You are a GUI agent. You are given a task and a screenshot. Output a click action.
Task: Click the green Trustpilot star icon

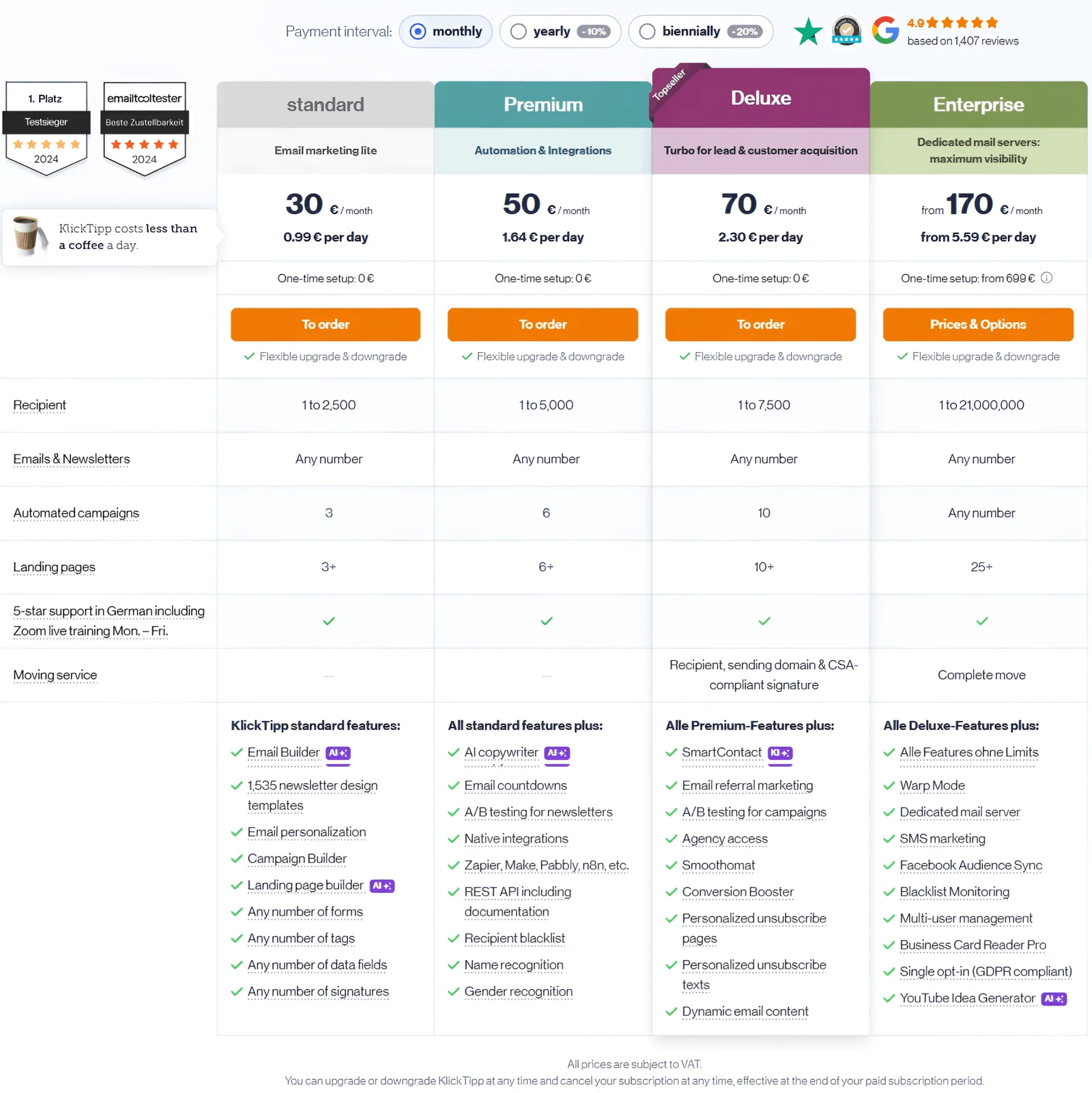808,31
